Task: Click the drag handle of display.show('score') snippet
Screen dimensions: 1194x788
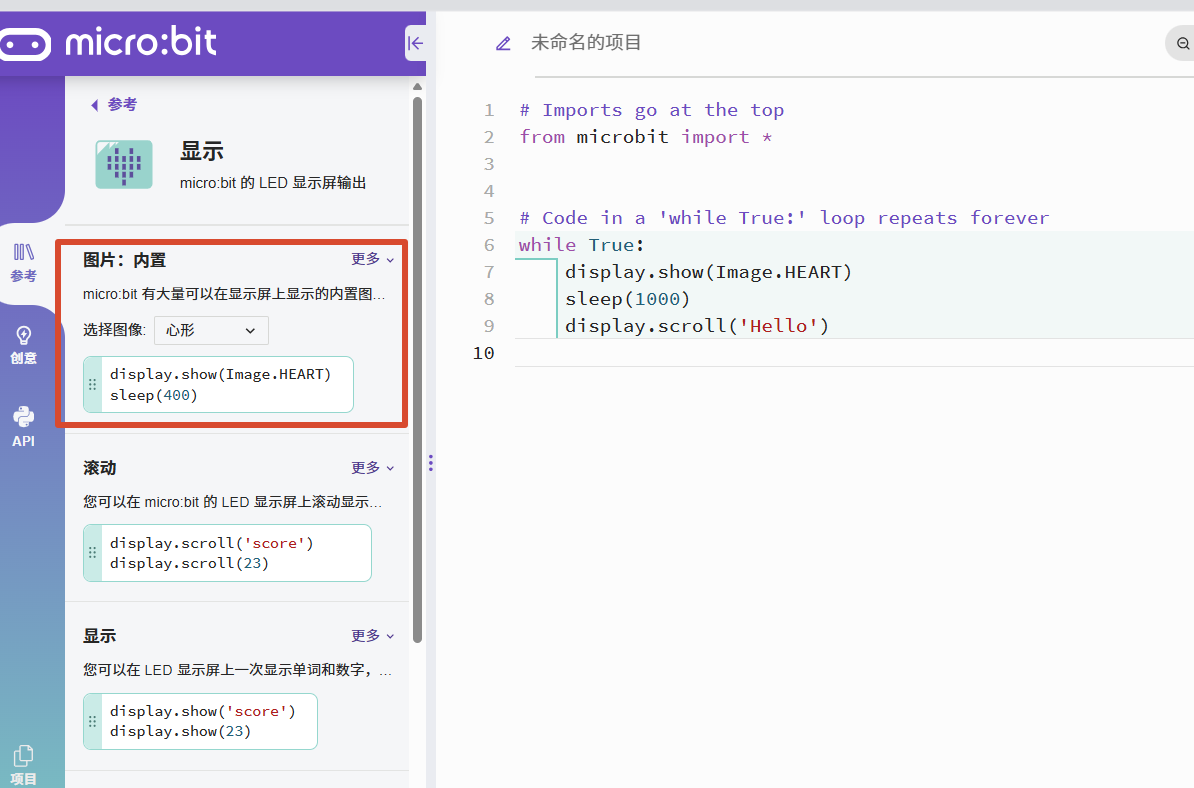Action: (x=92, y=721)
